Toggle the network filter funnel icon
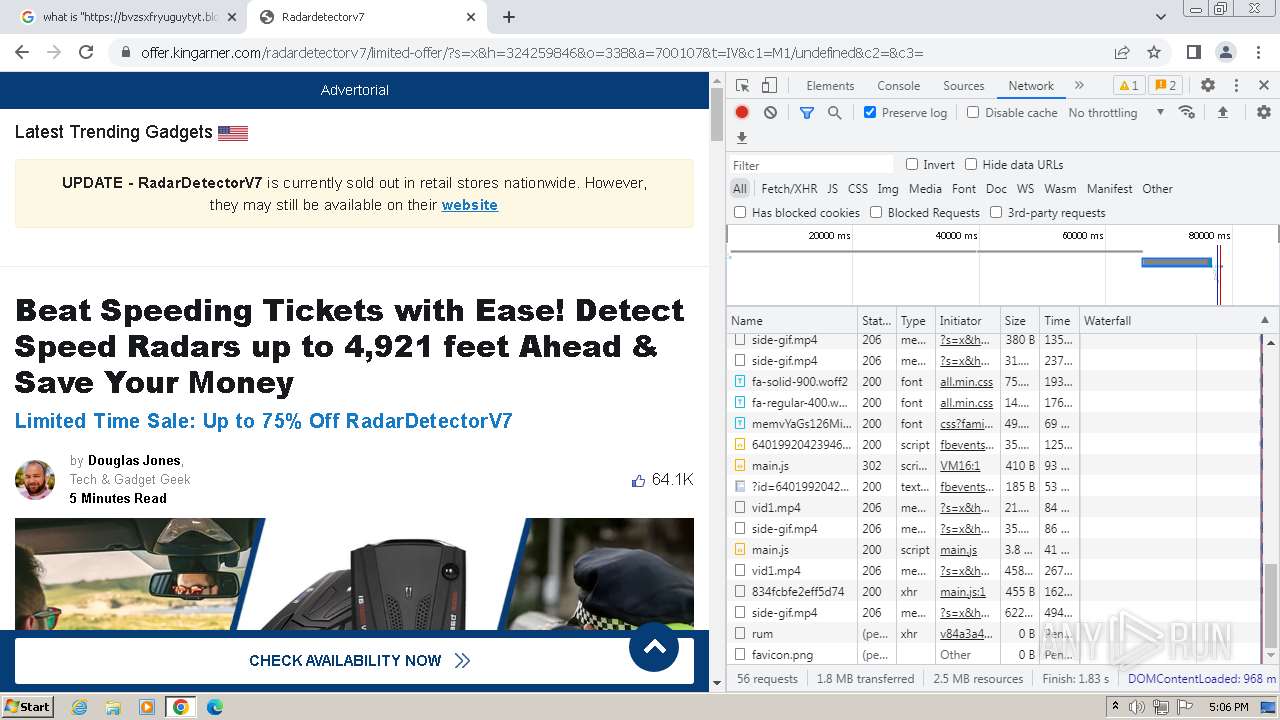 (807, 113)
